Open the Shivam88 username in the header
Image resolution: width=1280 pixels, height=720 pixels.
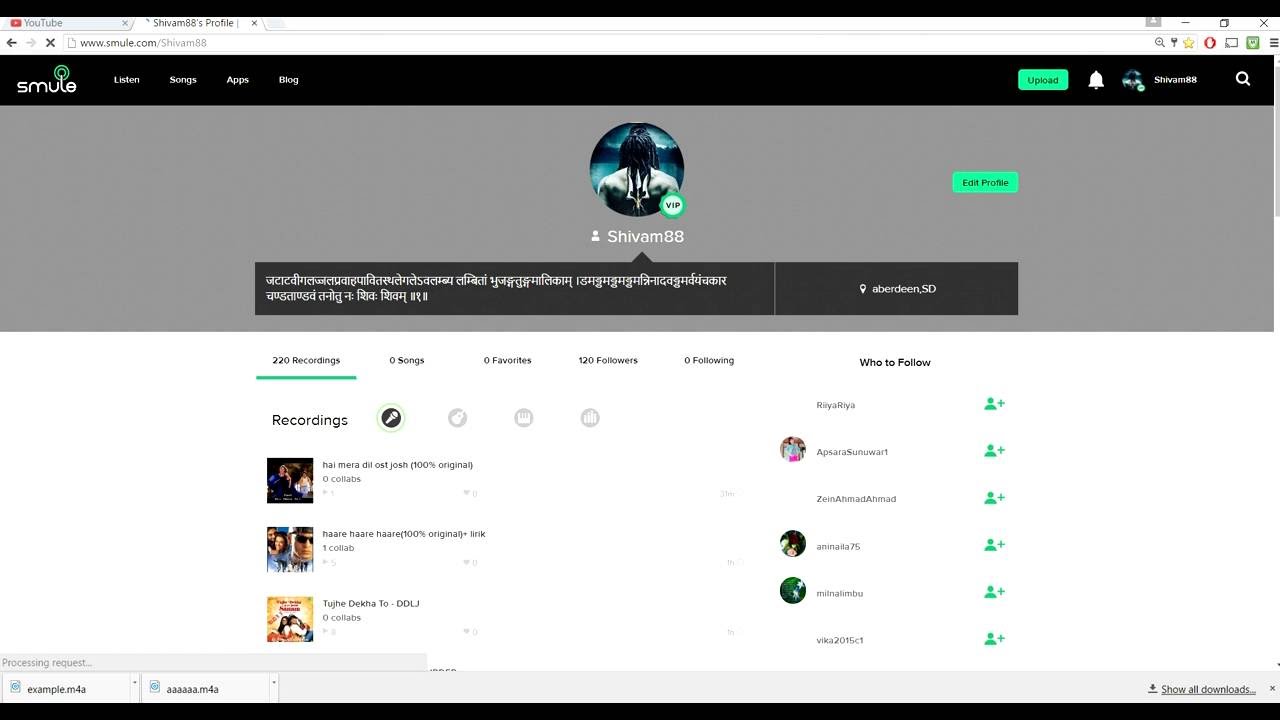click(1175, 80)
